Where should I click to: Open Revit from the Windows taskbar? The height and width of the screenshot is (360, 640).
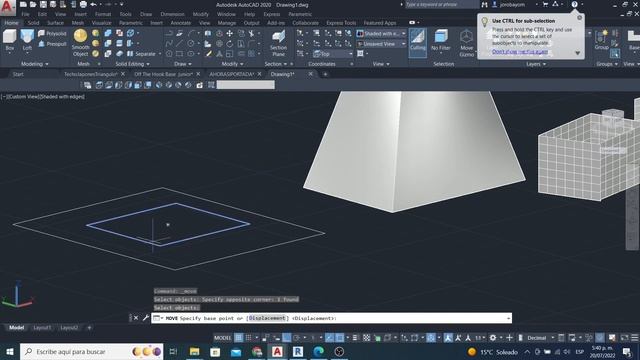[x=298, y=351]
